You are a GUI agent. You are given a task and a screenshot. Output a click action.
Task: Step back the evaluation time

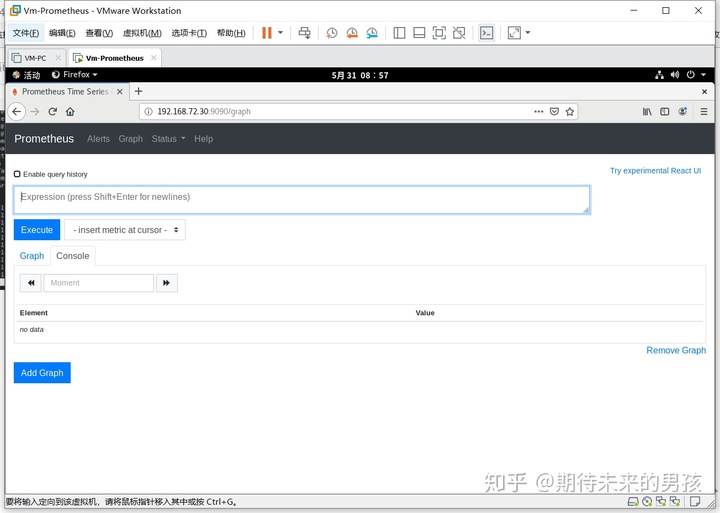(x=31, y=283)
